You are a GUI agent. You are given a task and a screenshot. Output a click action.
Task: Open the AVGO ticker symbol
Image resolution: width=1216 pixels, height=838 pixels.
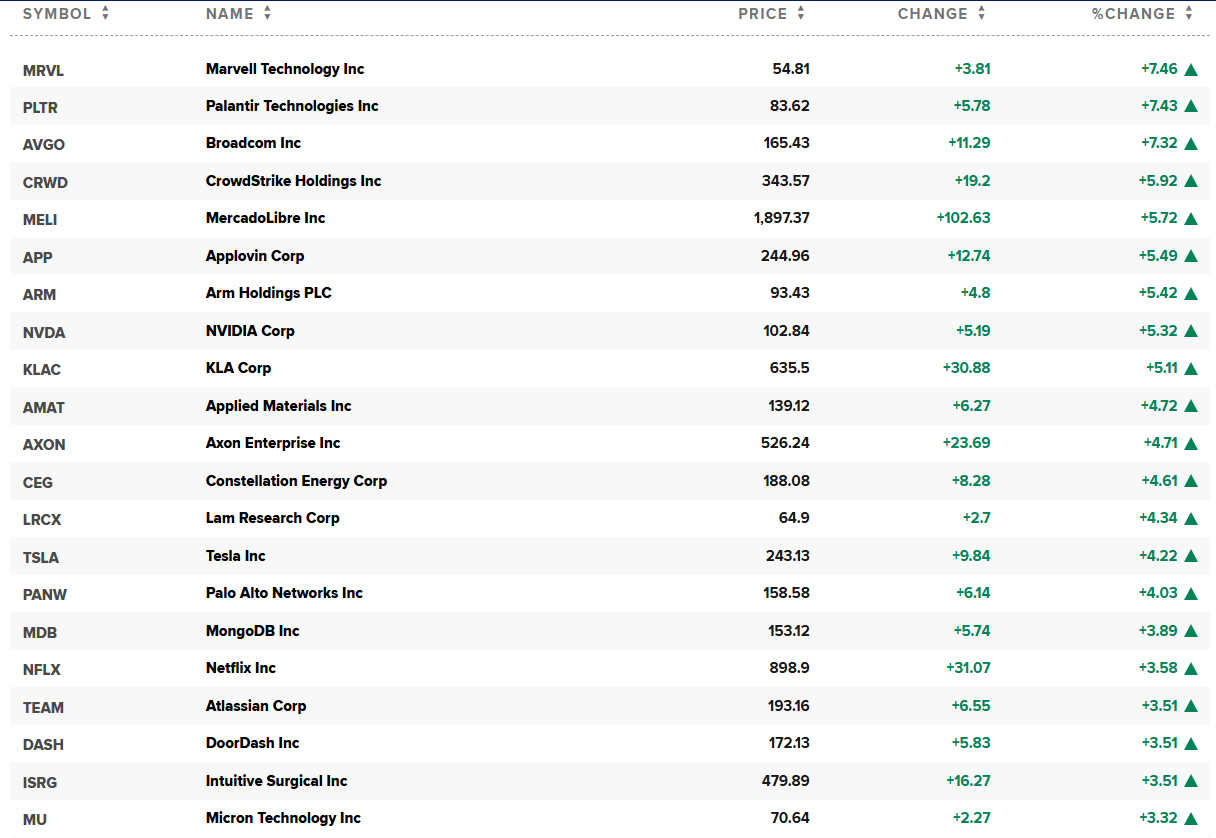(x=44, y=145)
